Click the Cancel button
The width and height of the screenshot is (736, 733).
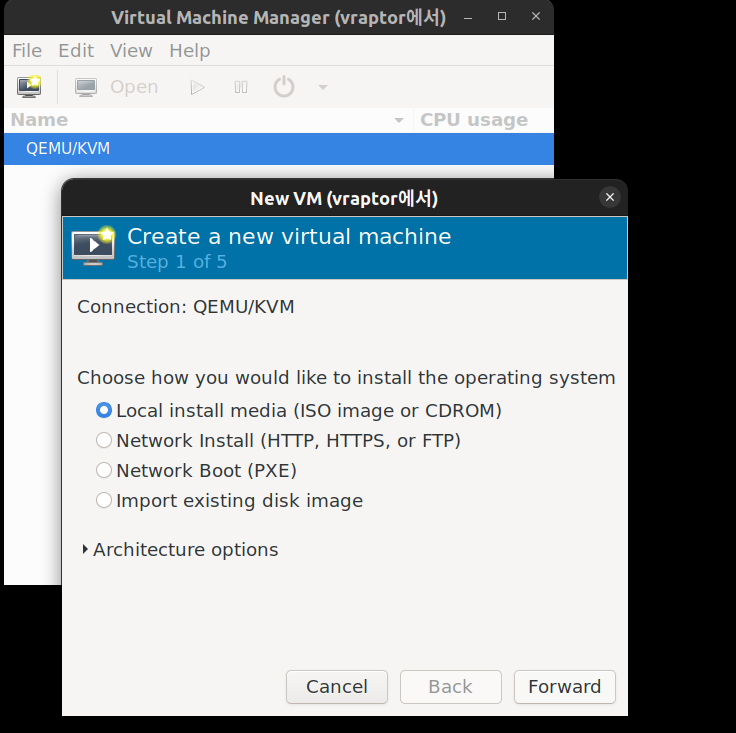point(337,687)
